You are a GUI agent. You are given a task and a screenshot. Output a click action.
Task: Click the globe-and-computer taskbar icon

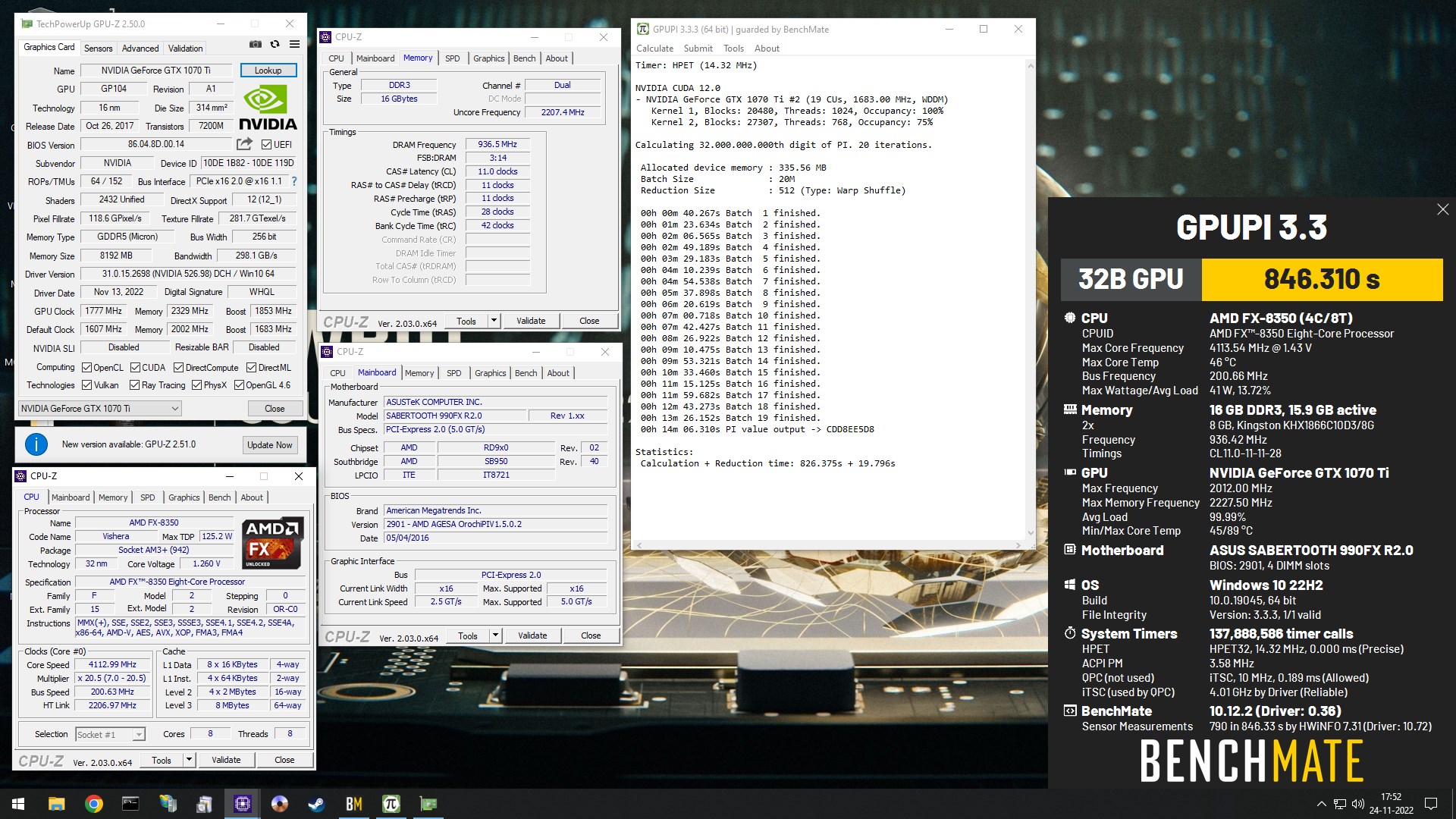coord(168,804)
